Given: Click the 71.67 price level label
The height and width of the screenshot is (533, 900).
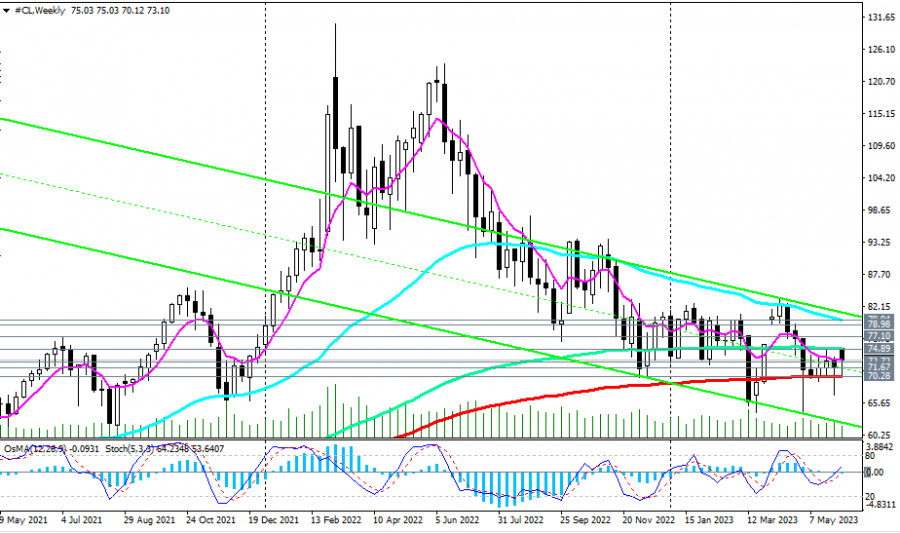Looking at the screenshot, I should coord(879,368).
